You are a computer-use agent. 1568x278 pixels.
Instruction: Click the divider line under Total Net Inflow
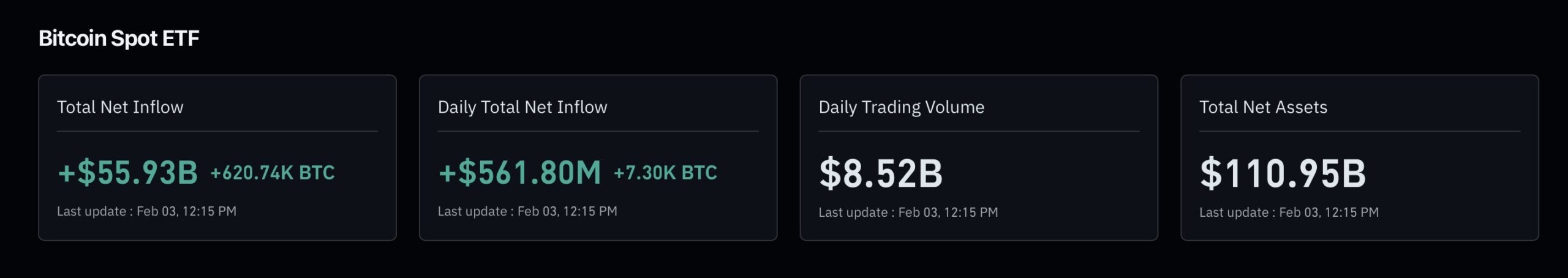[217, 131]
